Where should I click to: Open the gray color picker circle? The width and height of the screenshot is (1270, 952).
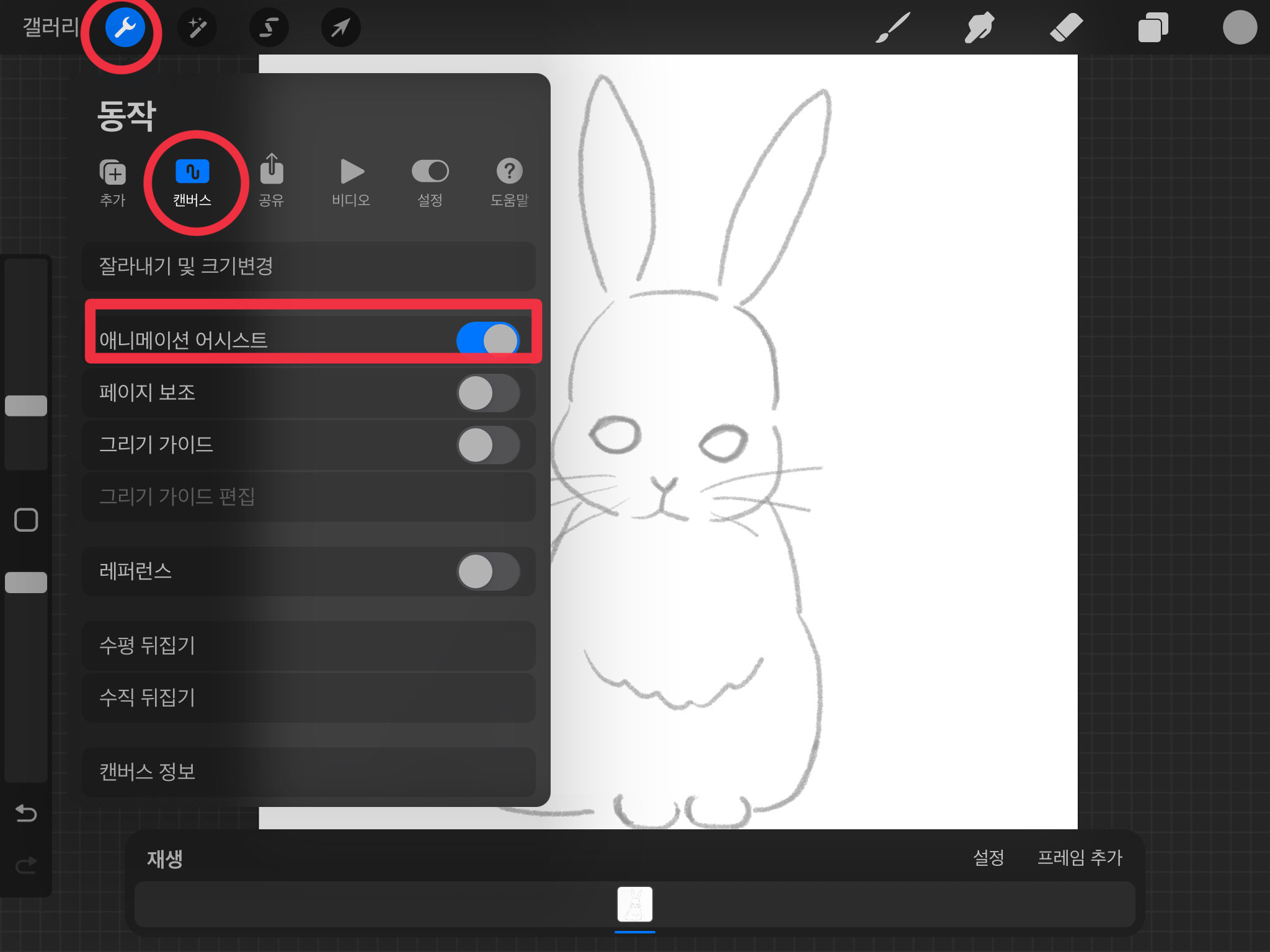[x=1239, y=28]
